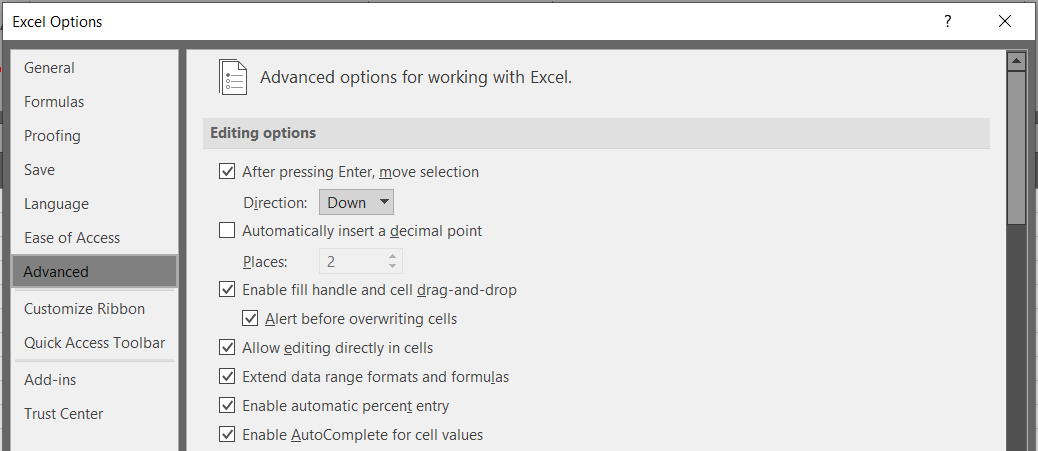Open the Quick Access Toolbar category
This screenshot has height=451, width=1038.
[x=95, y=343]
